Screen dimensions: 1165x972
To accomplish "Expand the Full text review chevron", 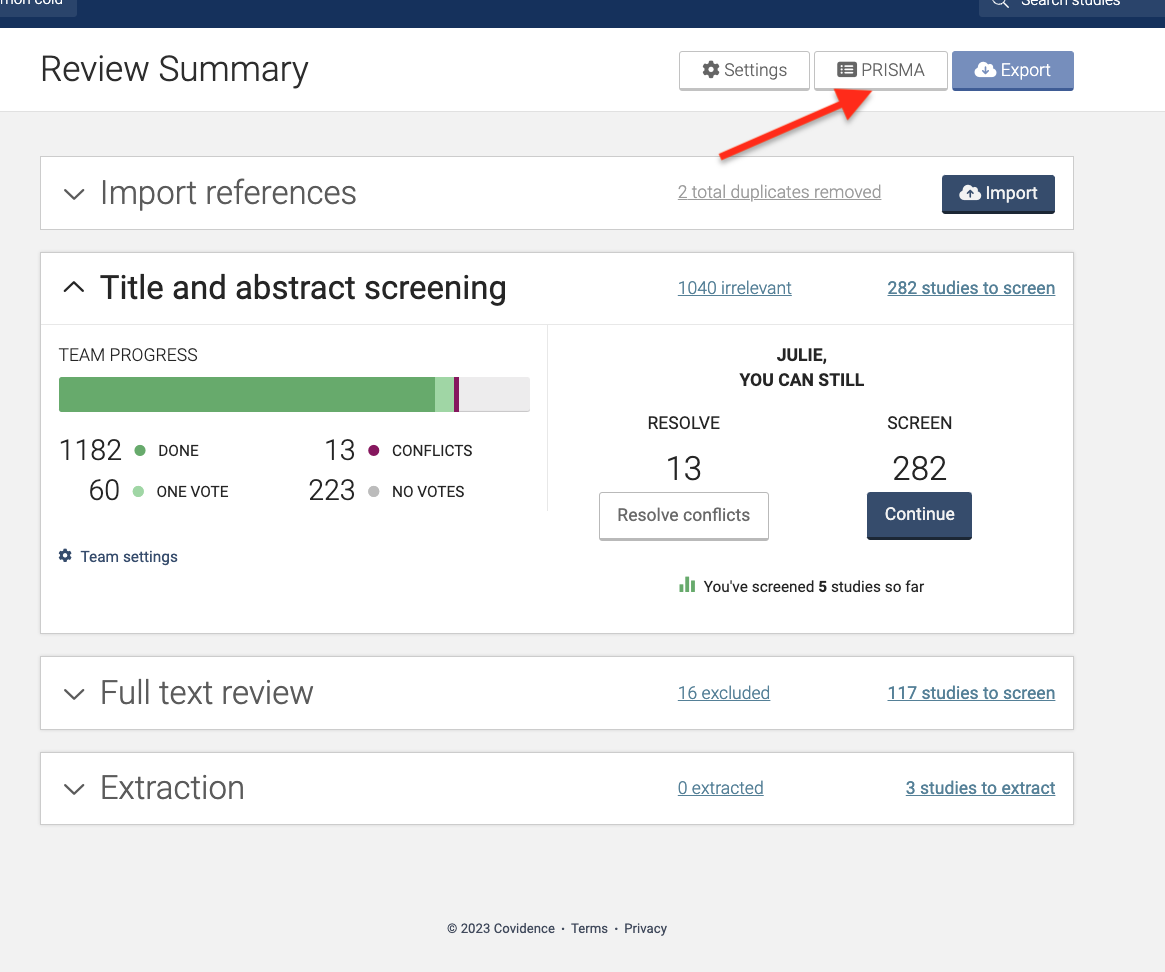I will (x=74, y=694).
